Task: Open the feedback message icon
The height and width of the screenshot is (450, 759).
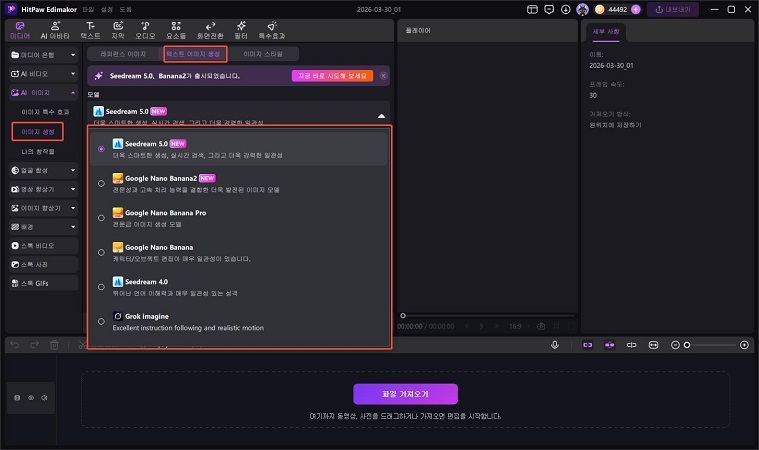Action: click(549, 9)
